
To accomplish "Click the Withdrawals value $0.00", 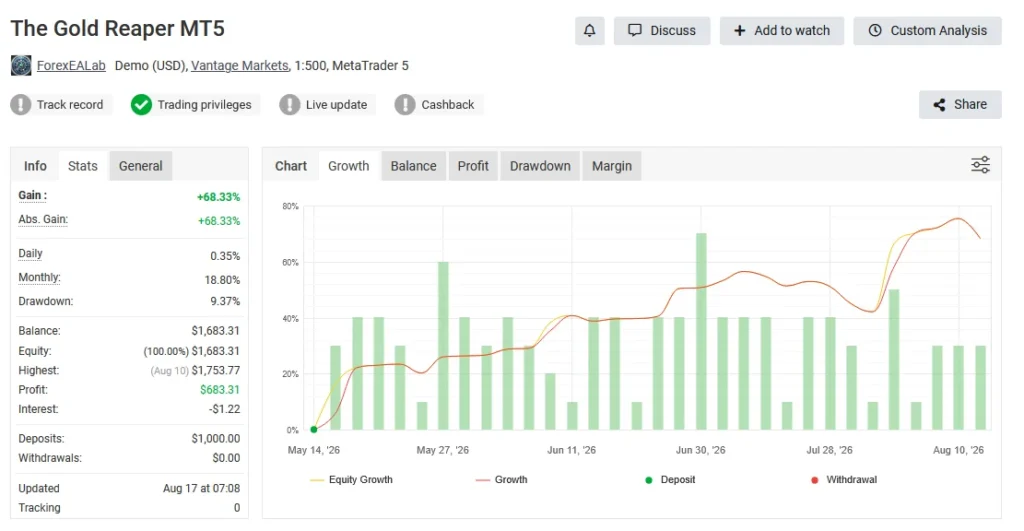I will 226,458.
